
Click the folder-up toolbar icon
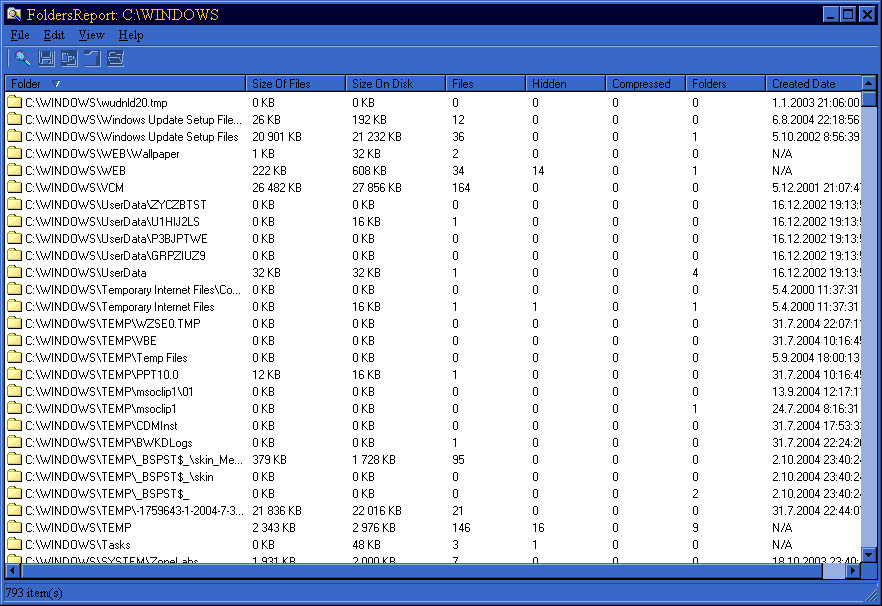(x=92, y=58)
